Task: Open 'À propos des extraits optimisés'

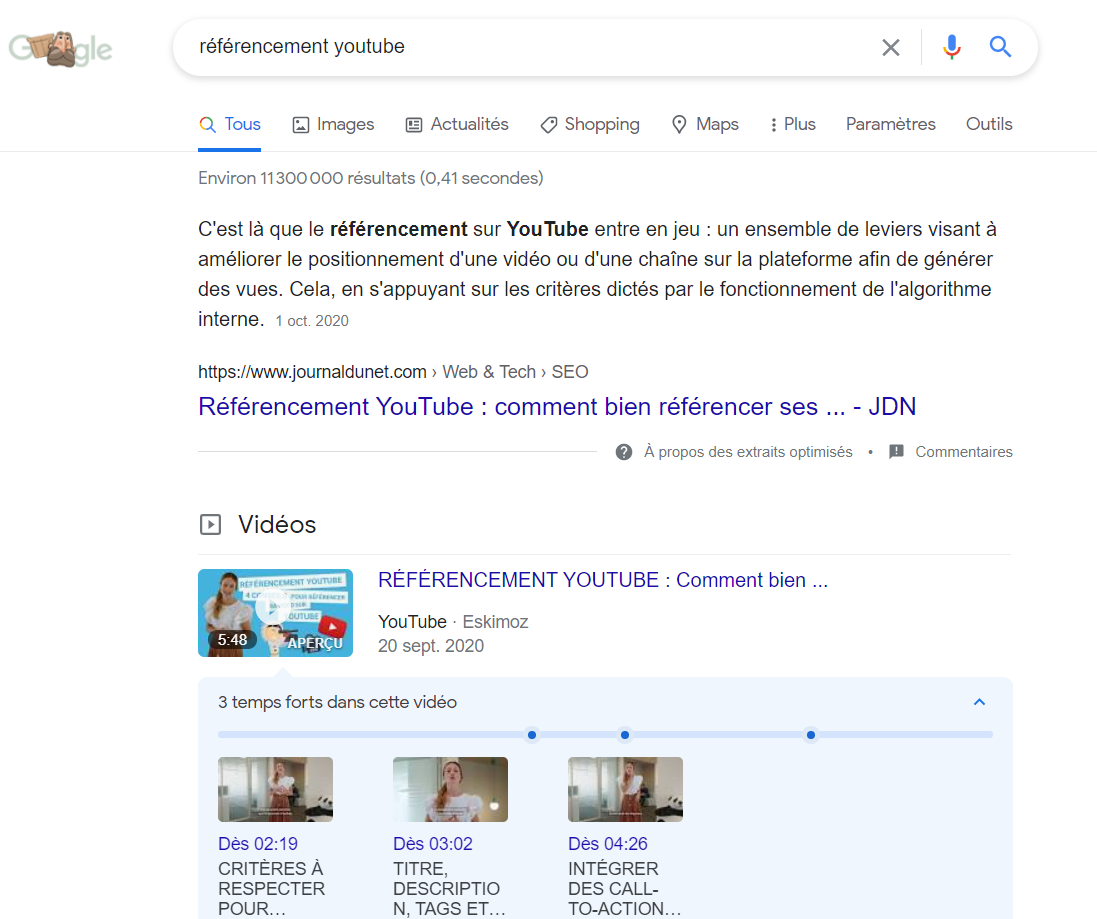Action: coord(748,452)
